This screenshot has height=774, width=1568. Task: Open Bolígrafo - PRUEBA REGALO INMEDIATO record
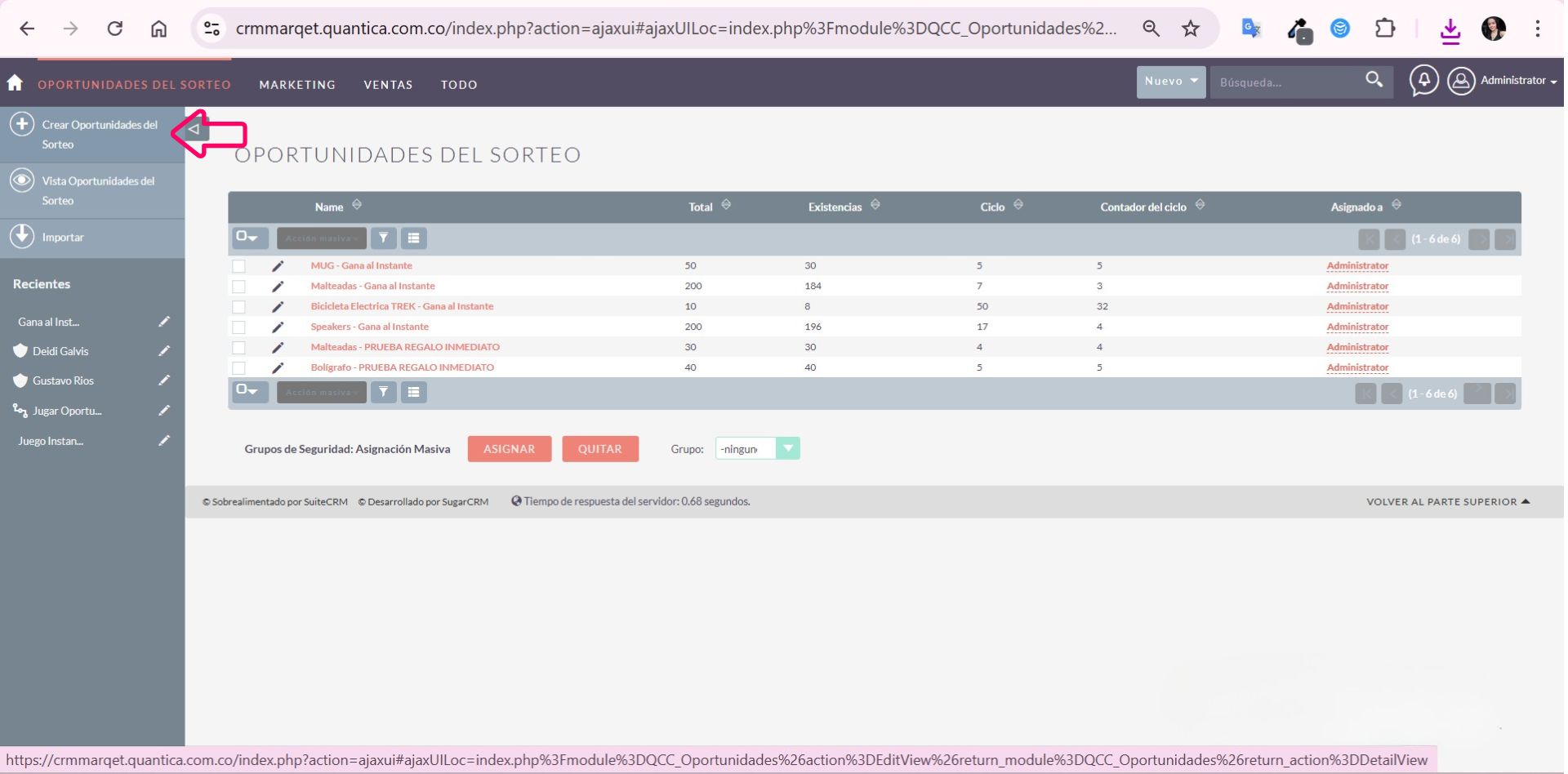click(402, 367)
